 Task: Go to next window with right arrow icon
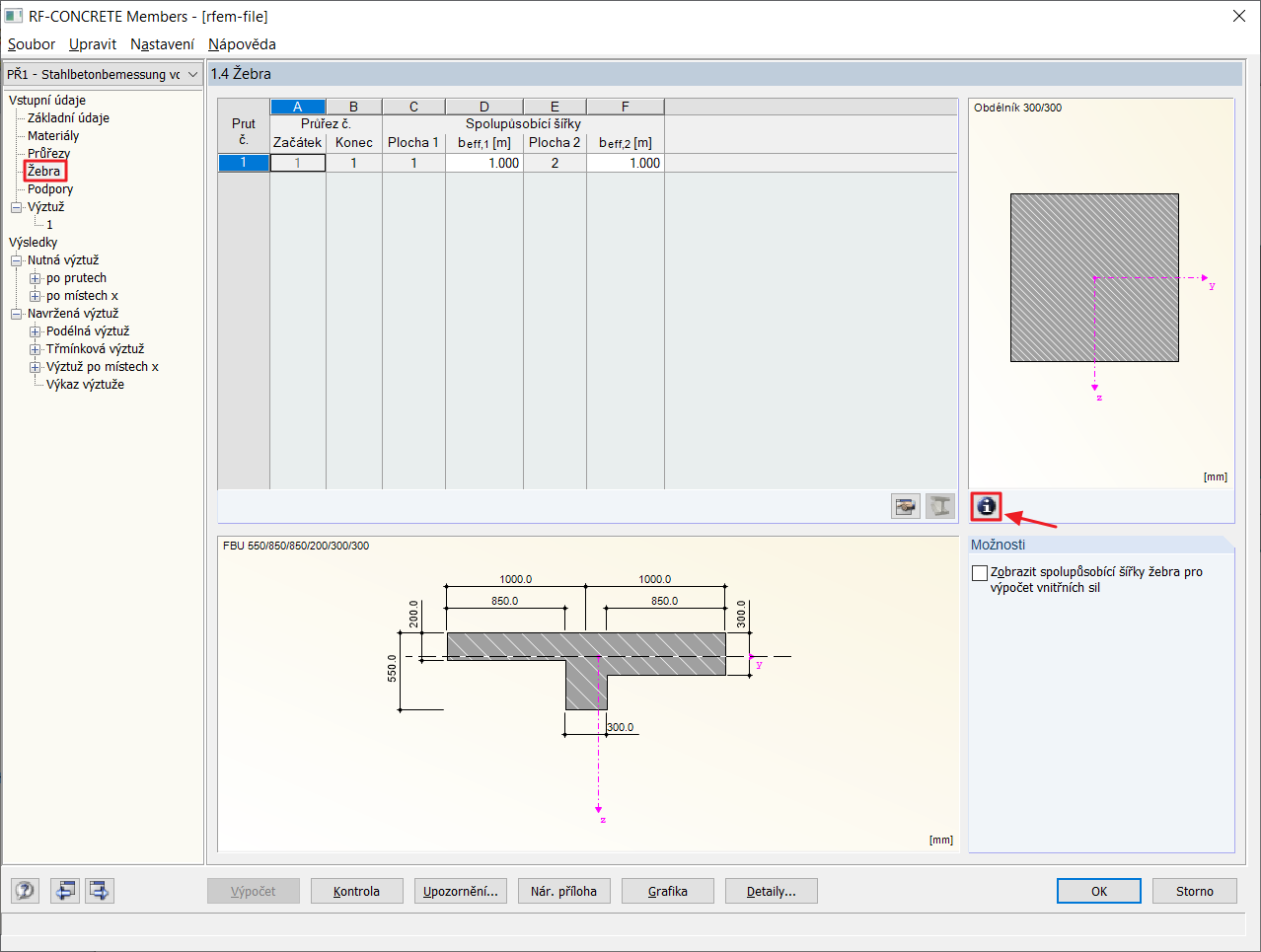100,891
